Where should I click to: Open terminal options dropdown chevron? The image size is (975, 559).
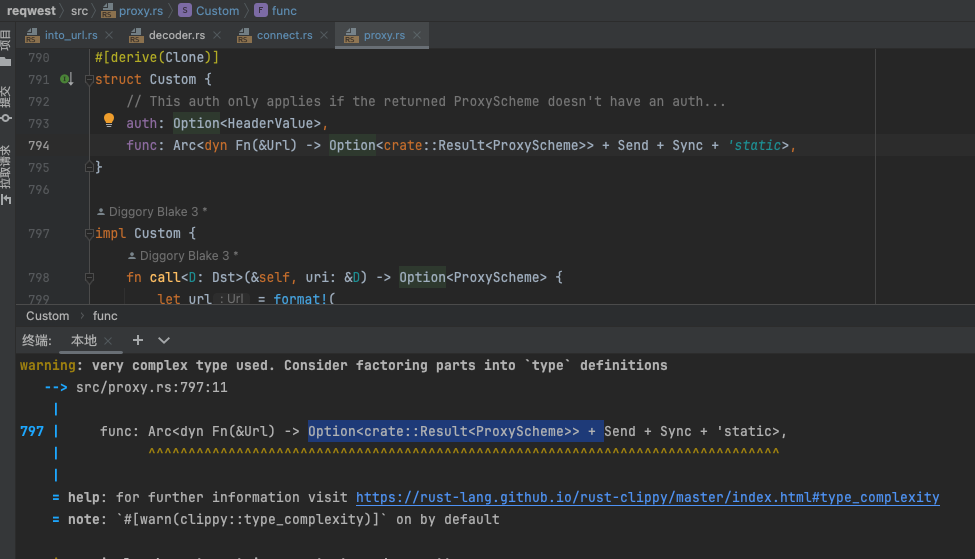point(164,340)
